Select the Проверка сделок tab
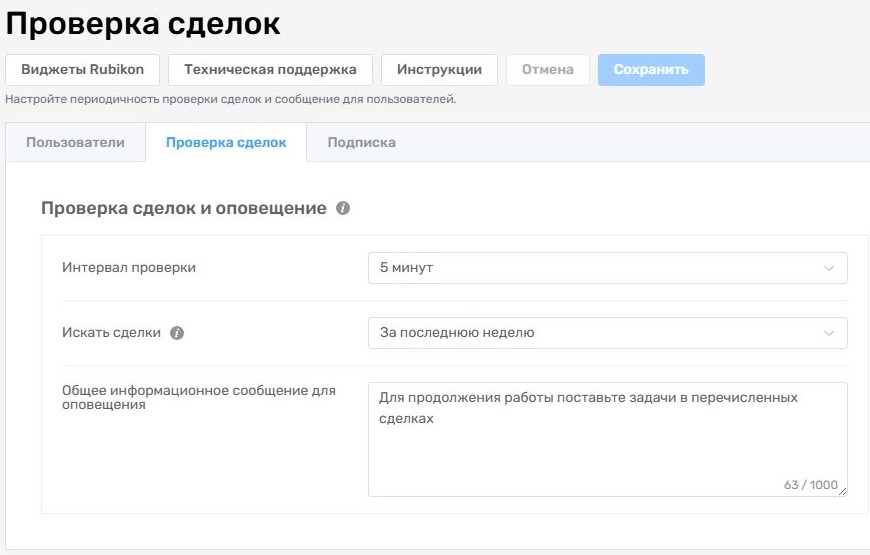Image resolution: width=870 pixels, height=555 pixels. pyautogui.click(x=226, y=143)
